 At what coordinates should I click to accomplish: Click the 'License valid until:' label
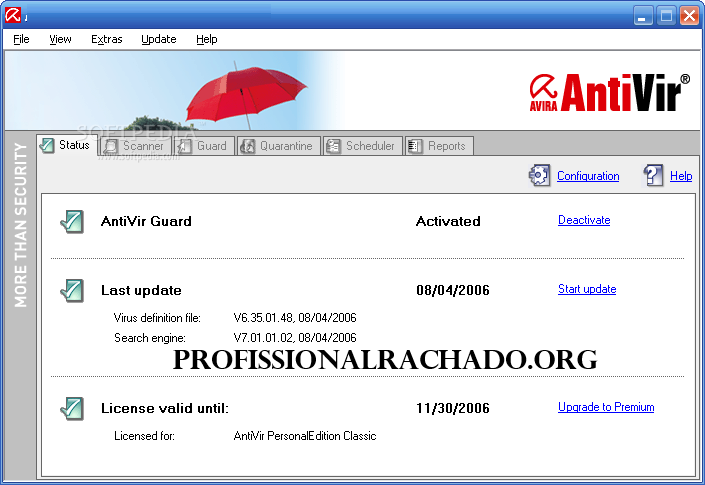(165, 409)
